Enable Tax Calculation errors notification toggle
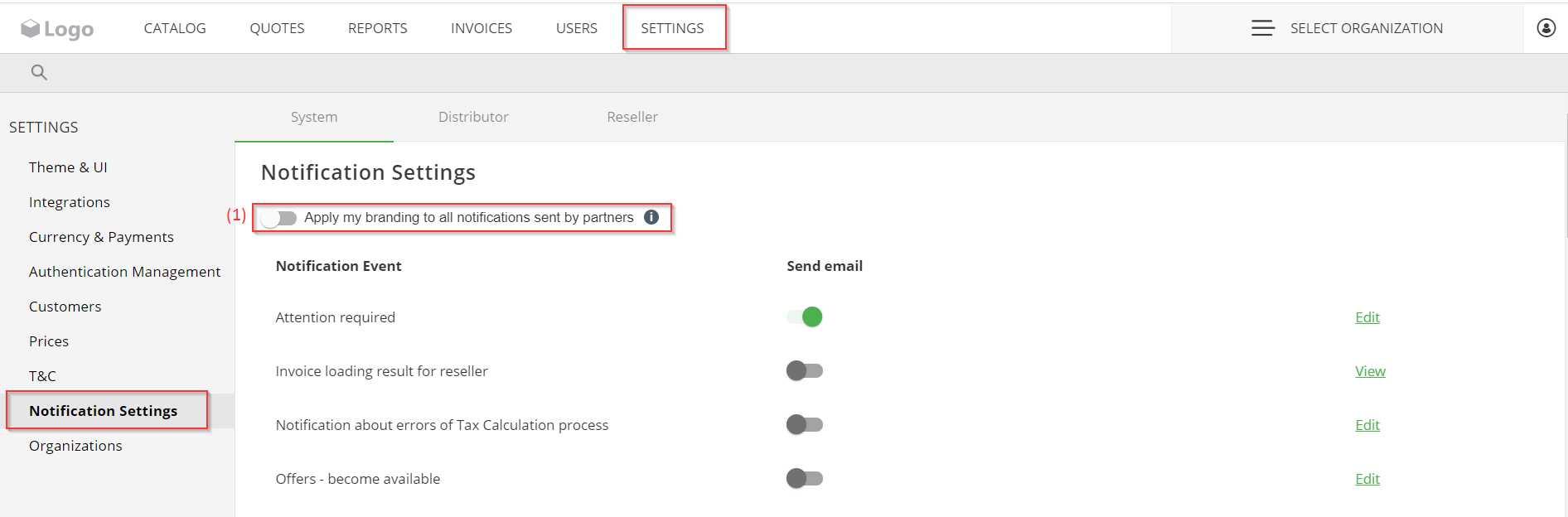Image resolution: width=1568 pixels, height=517 pixels. [x=805, y=424]
